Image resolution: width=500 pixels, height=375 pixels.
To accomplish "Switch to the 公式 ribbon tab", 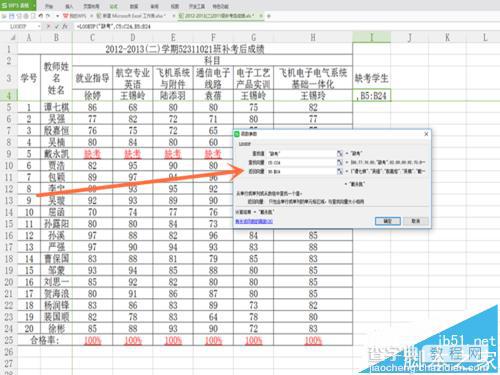I will coord(114,6).
